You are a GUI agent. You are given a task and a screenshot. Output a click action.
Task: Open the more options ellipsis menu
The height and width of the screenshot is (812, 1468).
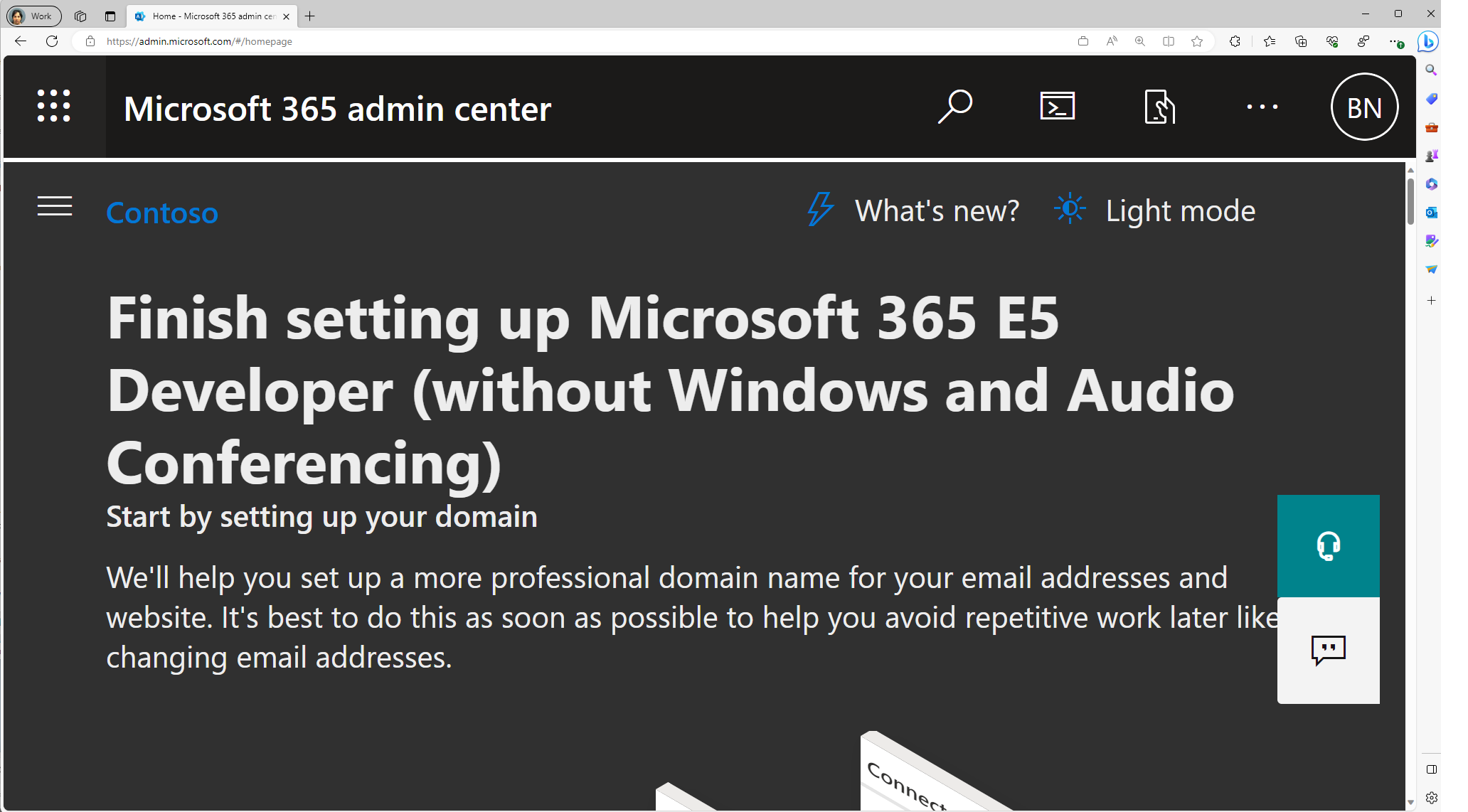(1262, 107)
